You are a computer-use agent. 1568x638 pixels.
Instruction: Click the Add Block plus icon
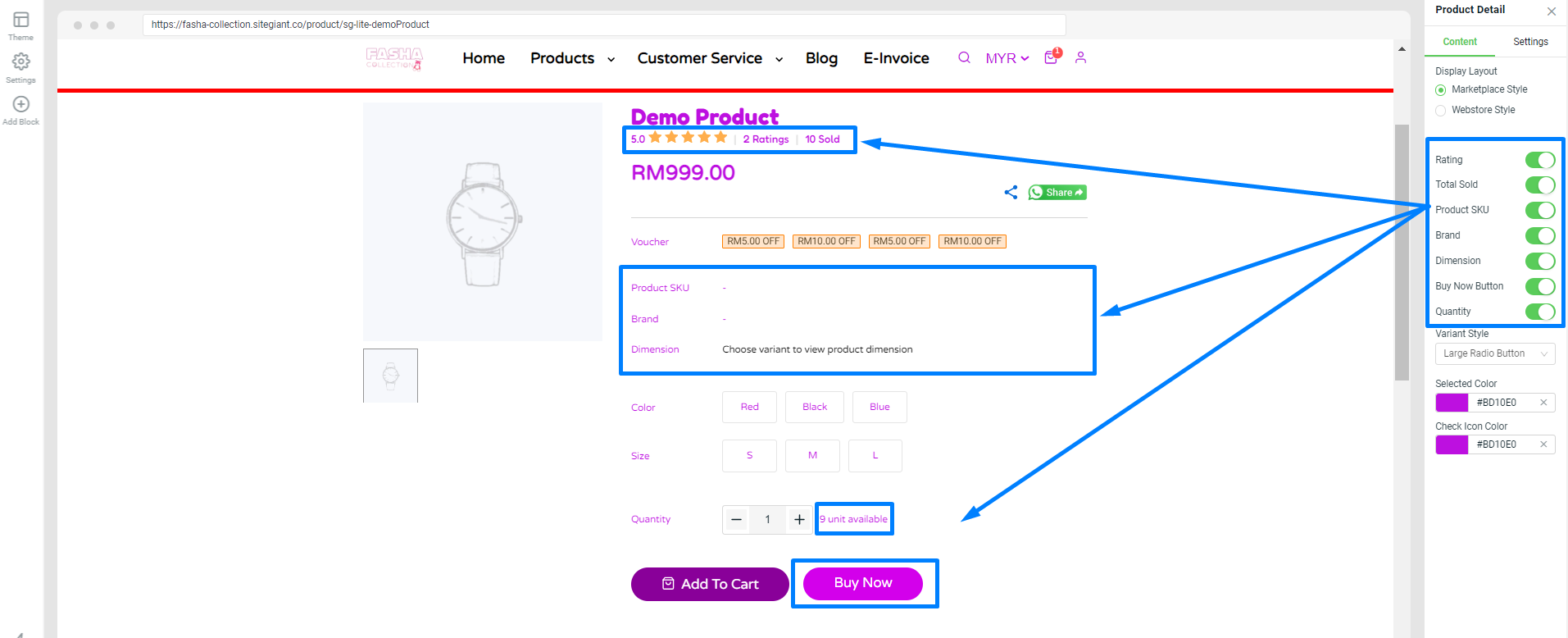tap(21, 104)
